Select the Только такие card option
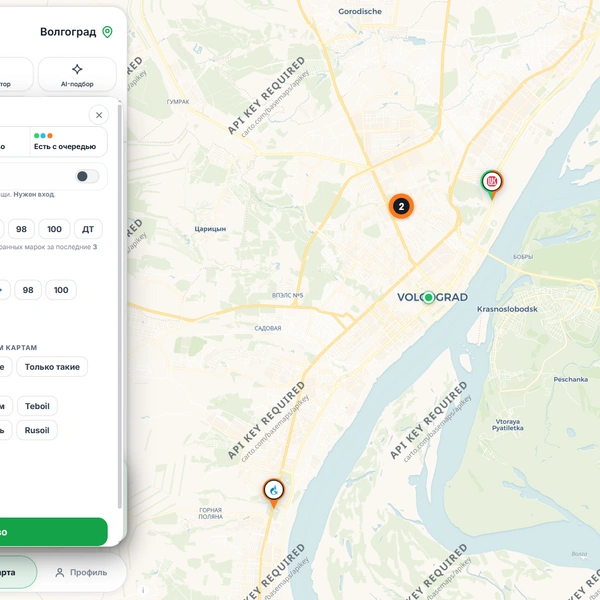The image size is (600, 600). tap(52, 367)
